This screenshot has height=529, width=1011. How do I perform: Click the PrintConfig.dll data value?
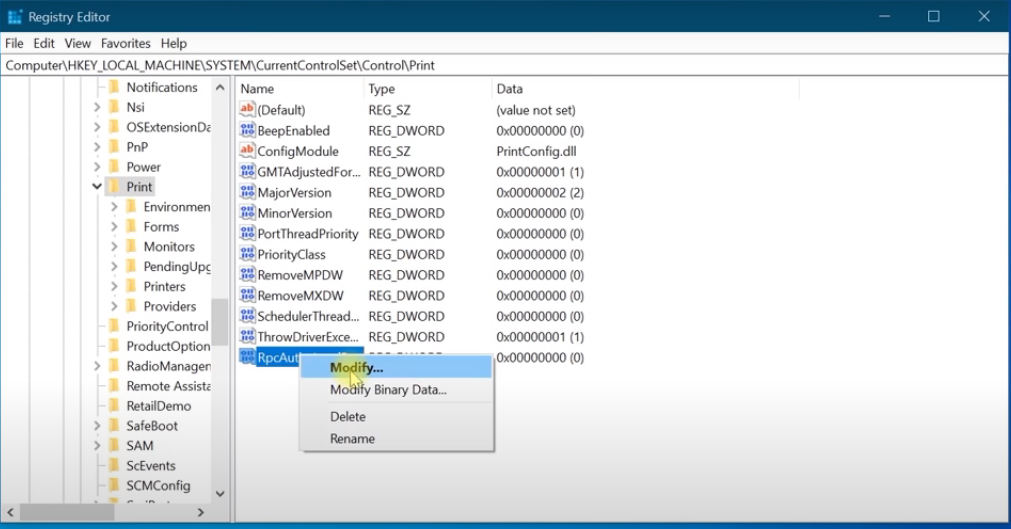[x=536, y=151]
